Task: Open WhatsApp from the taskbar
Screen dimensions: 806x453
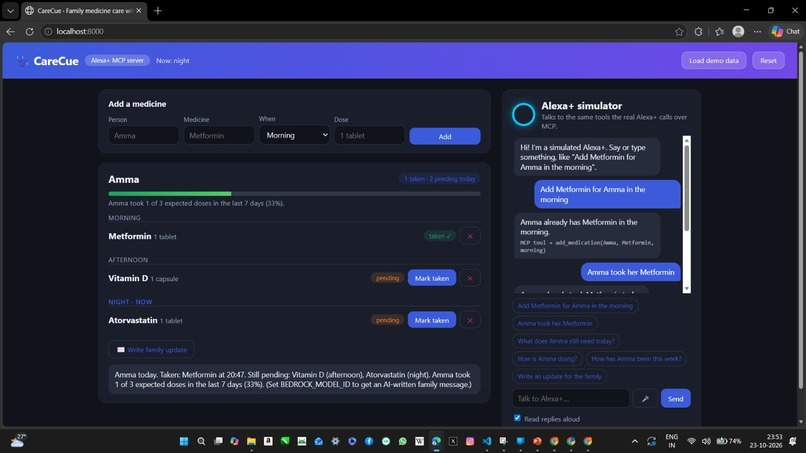Action: [402, 441]
